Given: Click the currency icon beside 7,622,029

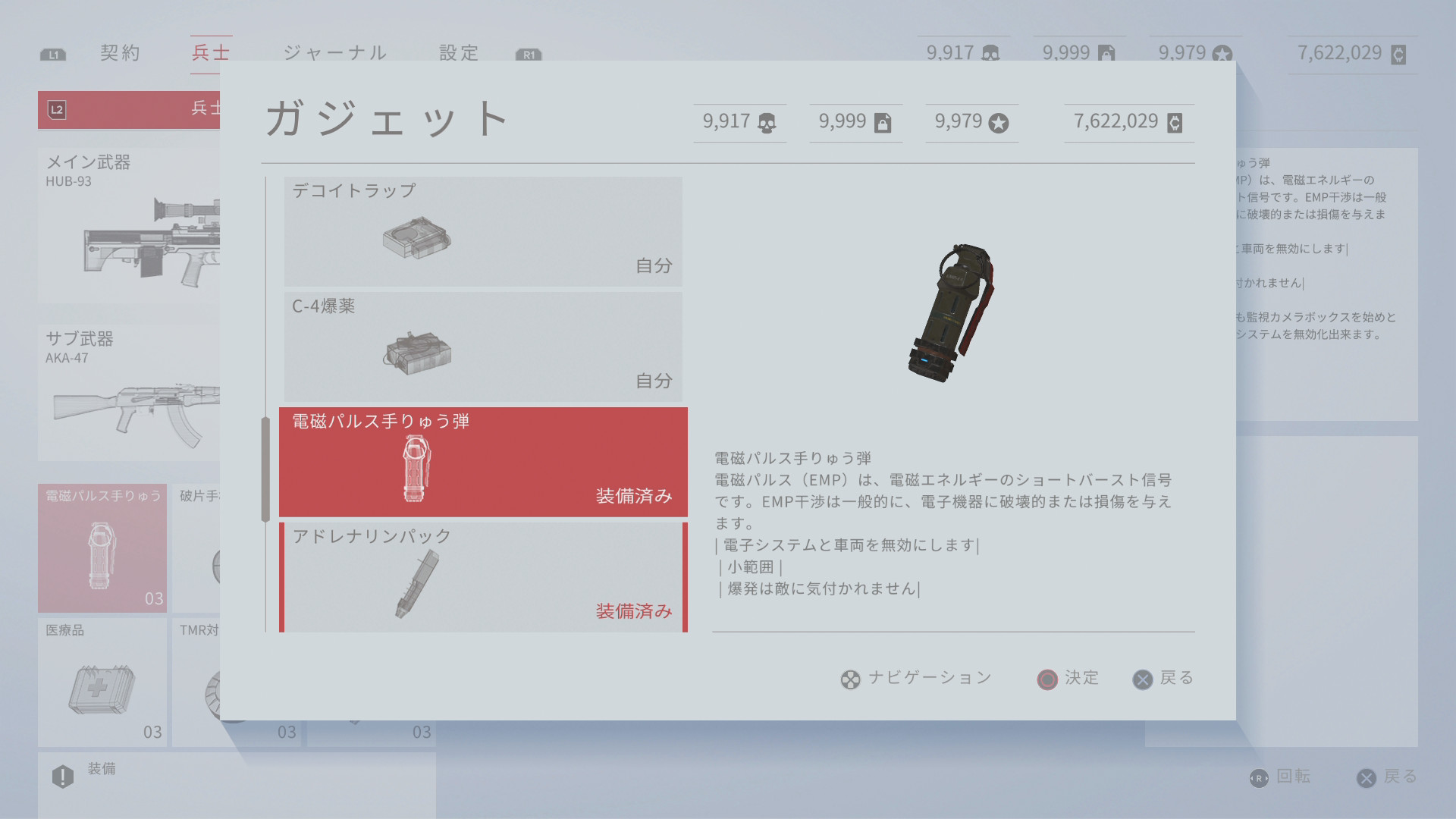Looking at the screenshot, I should [1175, 124].
